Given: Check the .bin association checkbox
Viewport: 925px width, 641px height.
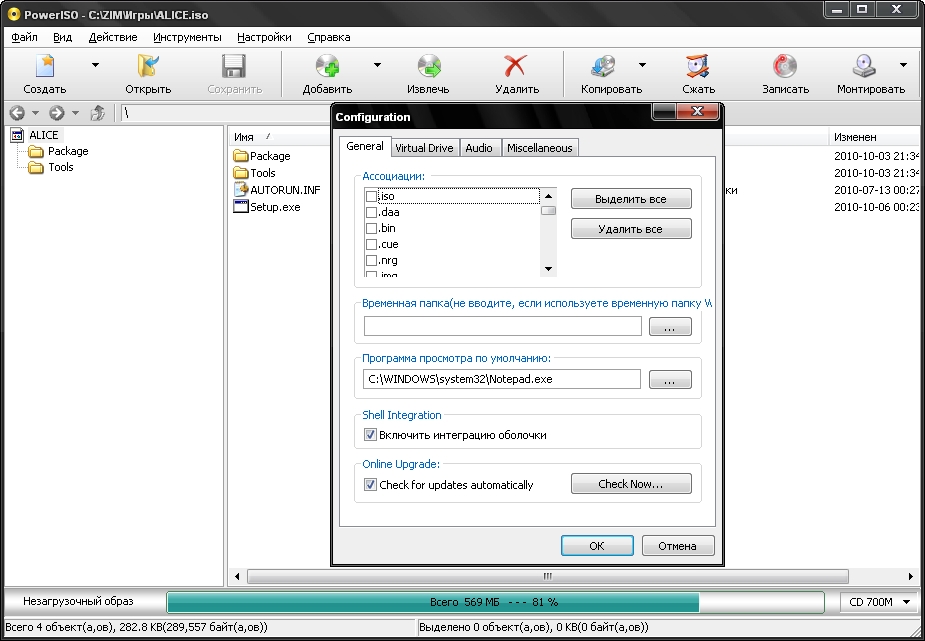Looking at the screenshot, I should (372, 228).
